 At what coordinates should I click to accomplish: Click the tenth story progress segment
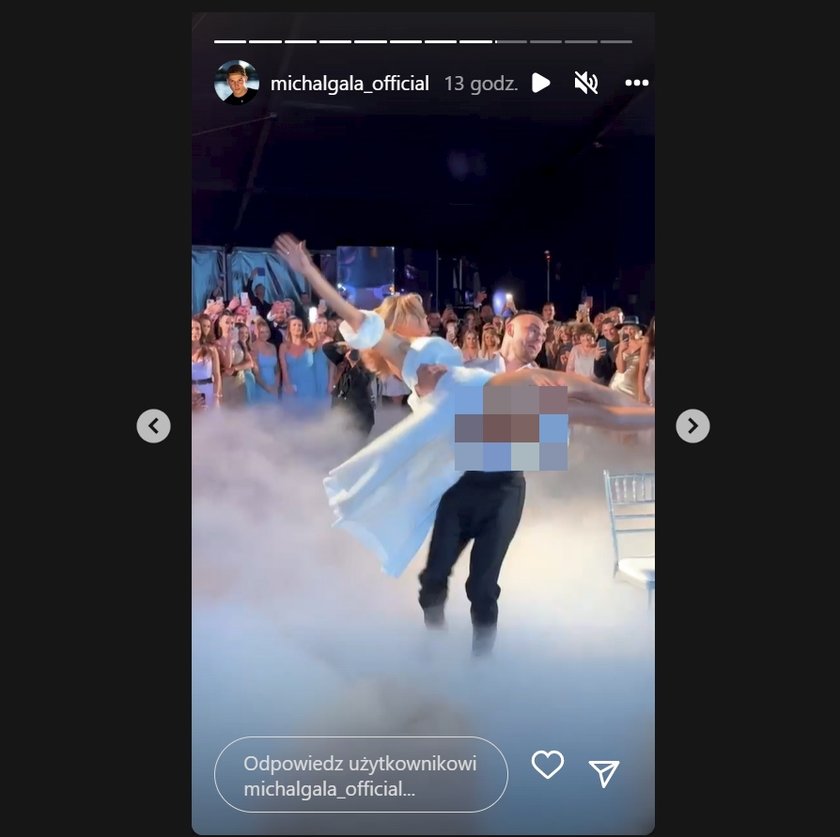pyautogui.click(x=546, y=41)
